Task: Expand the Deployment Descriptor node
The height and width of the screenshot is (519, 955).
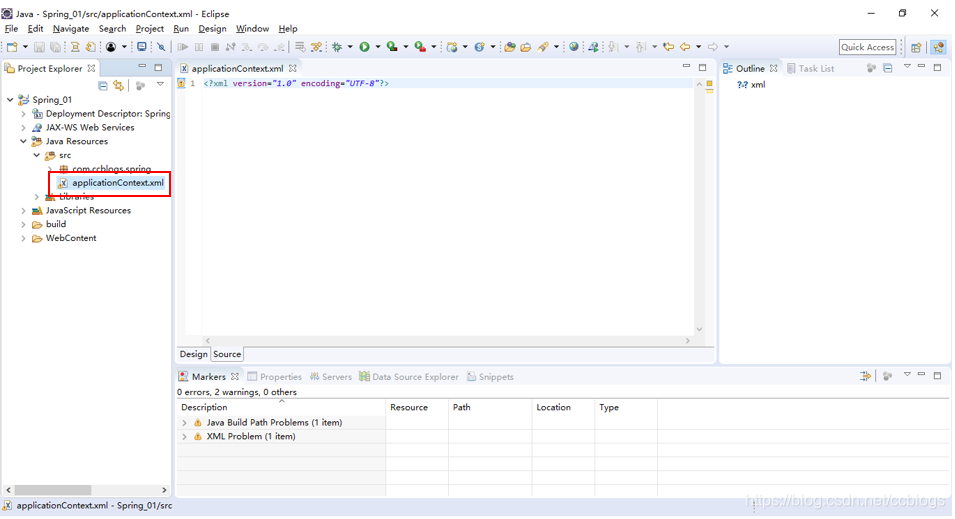Action: point(24,113)
